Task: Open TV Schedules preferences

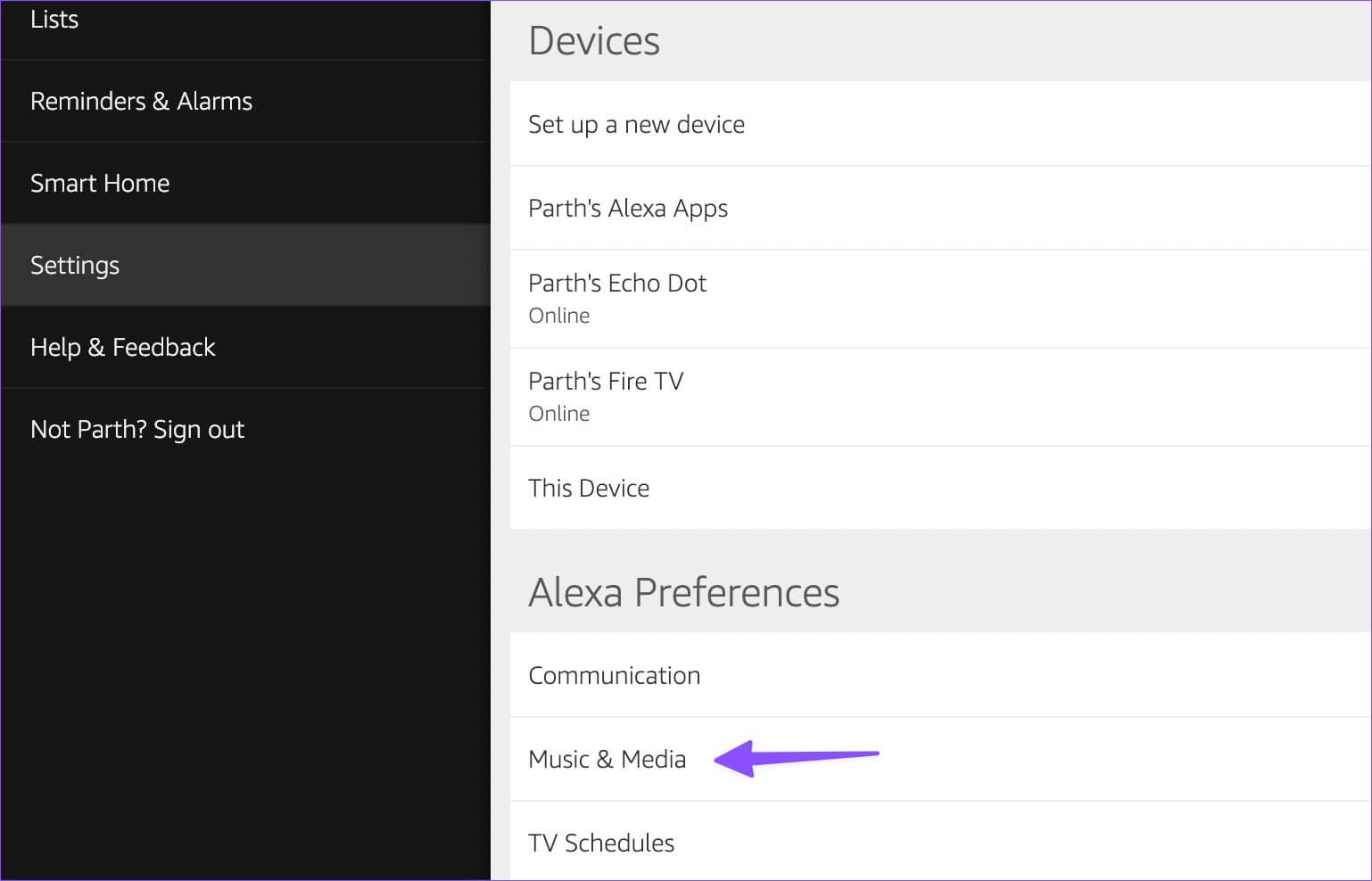Action: point(601,844)
